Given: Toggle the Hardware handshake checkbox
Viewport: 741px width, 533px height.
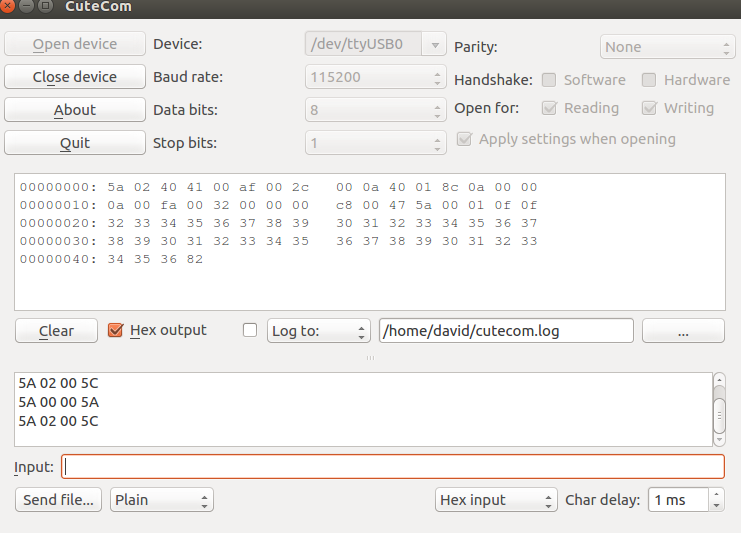Looking at the screenshot, I should pos(649,80).
